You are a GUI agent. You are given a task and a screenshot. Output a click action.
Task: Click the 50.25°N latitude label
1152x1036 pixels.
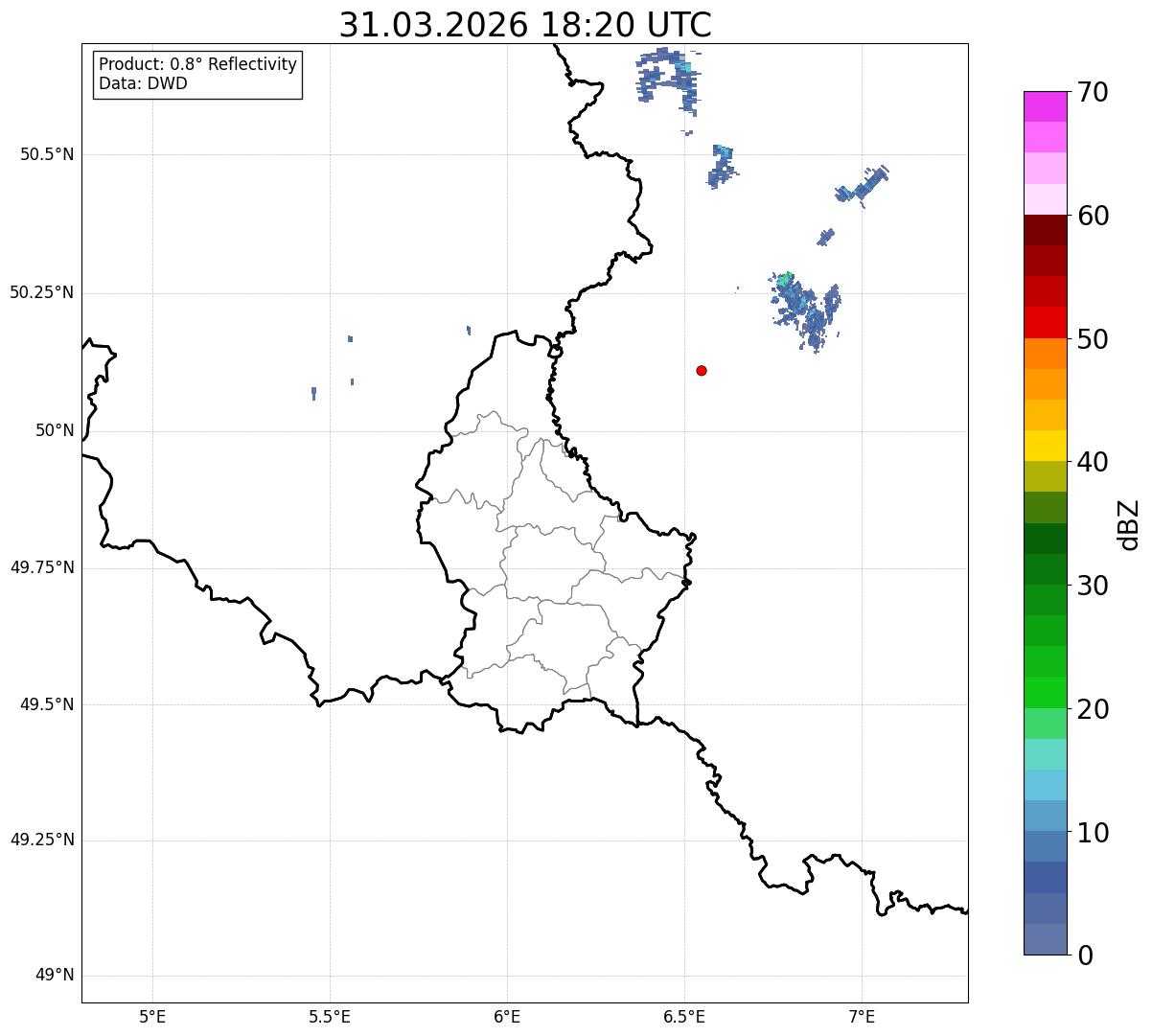(x=41, y=292)
